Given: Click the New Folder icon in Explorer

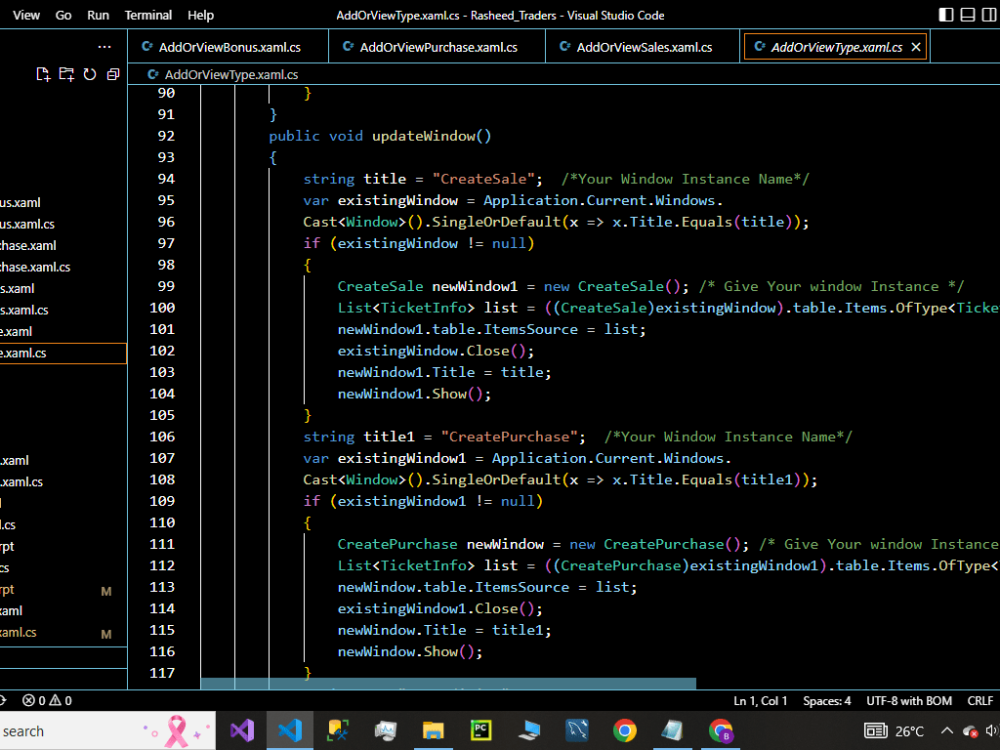Looking at the screenshot, I should click(x=66, y=74).
